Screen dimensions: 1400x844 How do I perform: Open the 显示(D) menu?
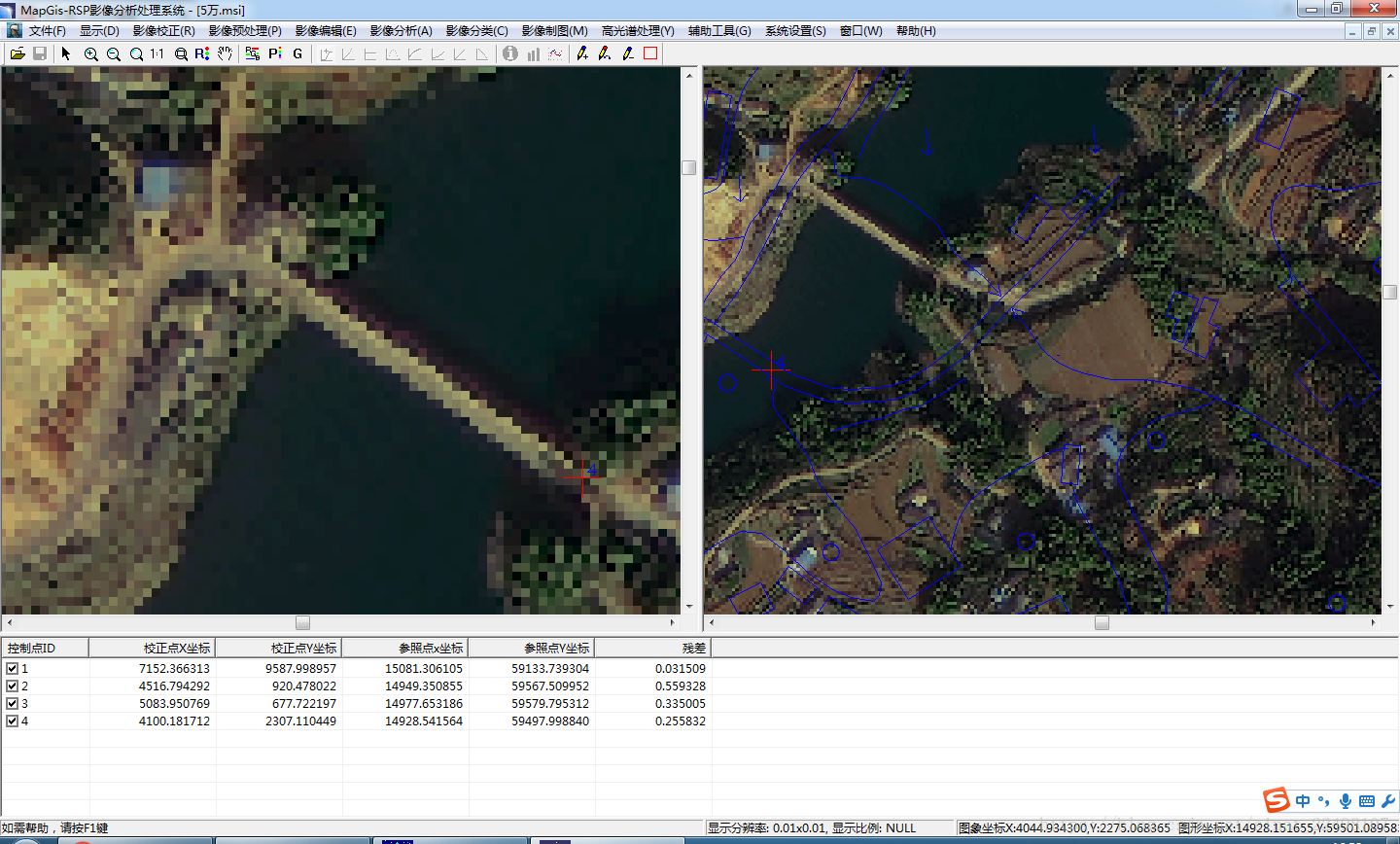point(99,31)
